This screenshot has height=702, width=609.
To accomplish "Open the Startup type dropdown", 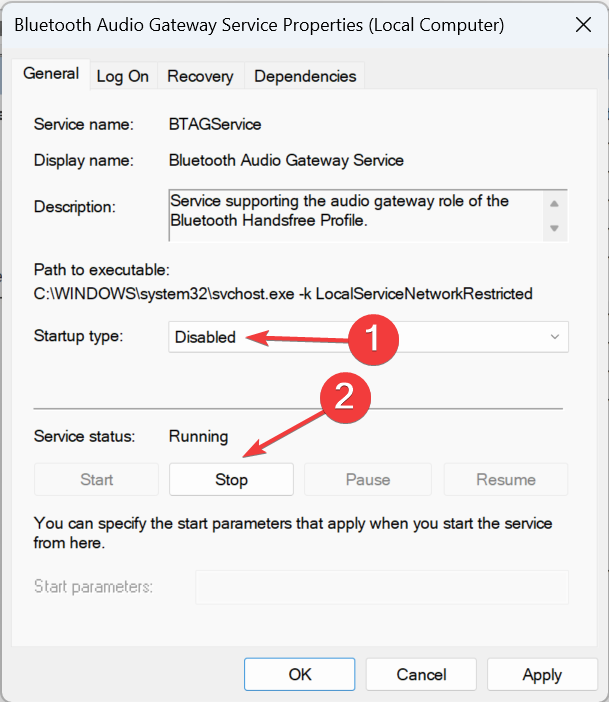I will pos(368,337).
